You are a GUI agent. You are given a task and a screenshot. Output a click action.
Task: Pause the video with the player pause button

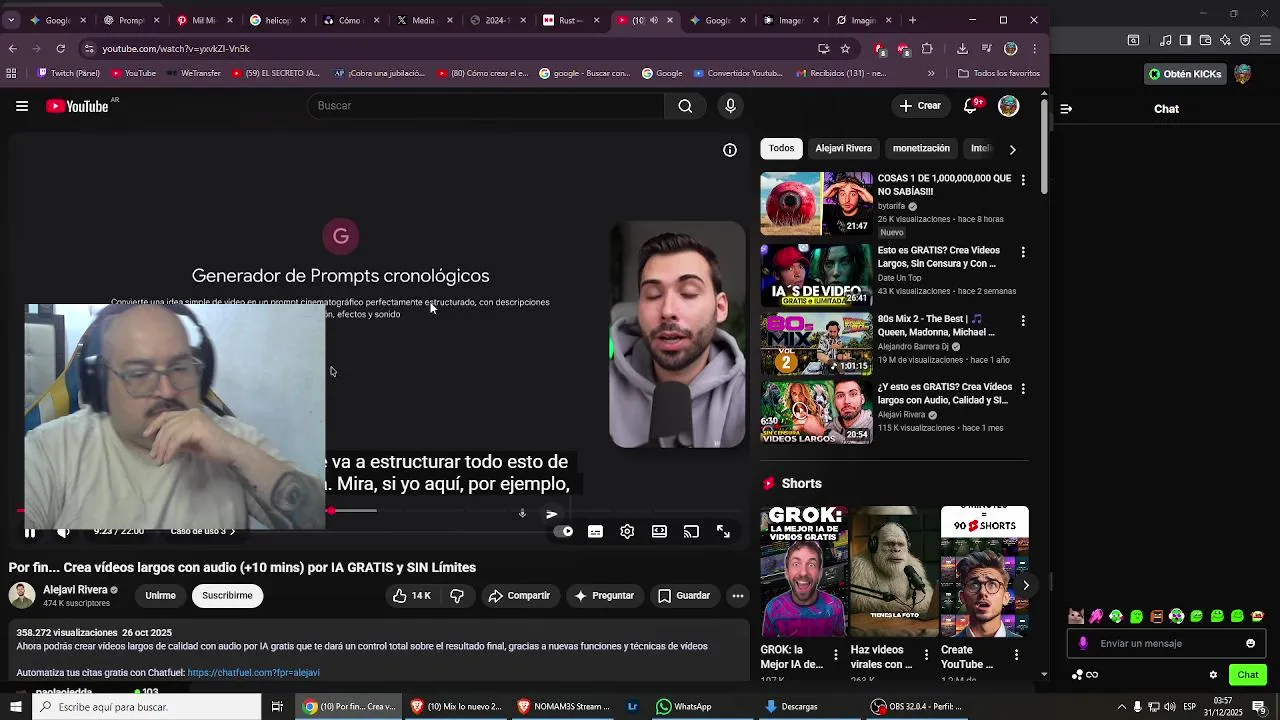tap(30, 532)
